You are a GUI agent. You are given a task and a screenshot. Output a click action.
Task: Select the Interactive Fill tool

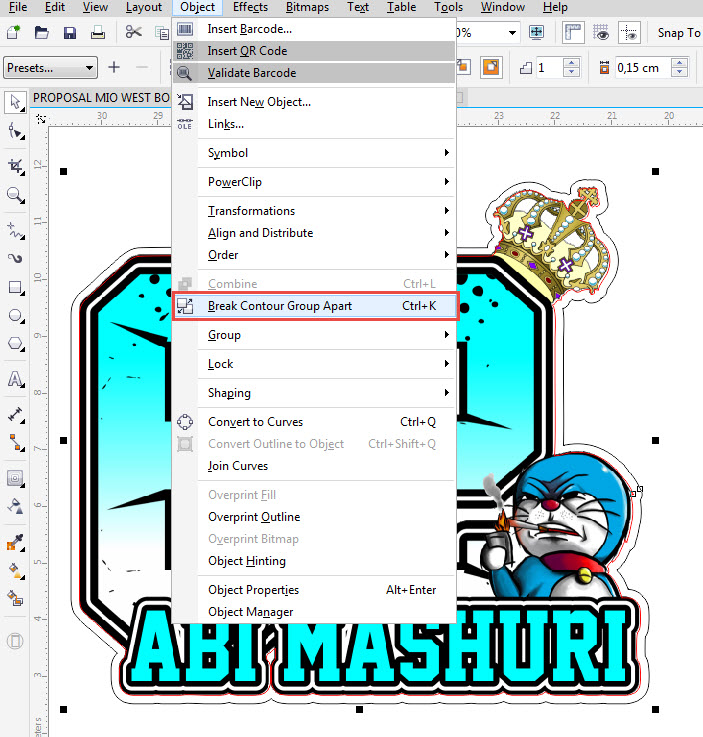pyautogui.click(x=15, y=570)
